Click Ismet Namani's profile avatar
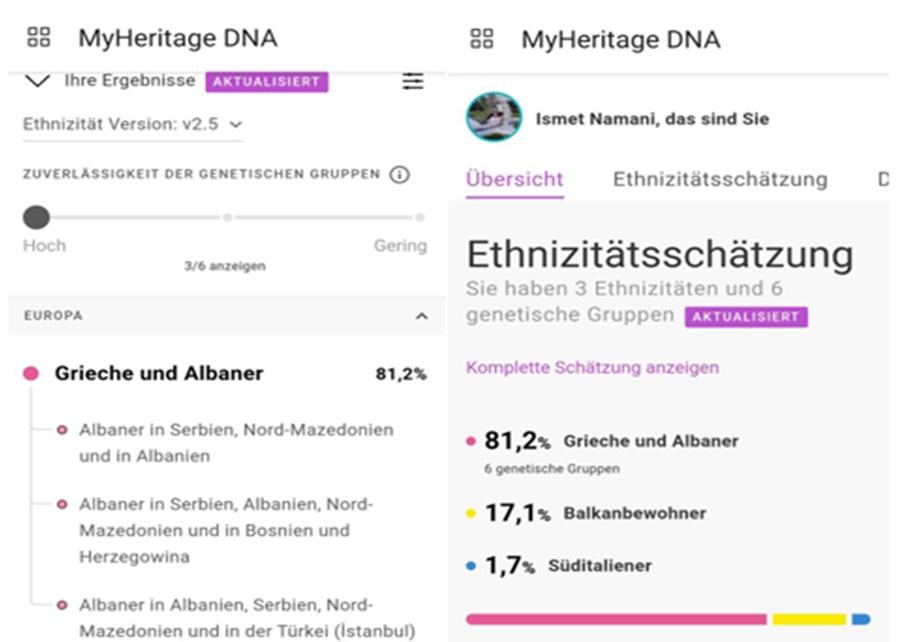The height and width of the screenshot is (642, 900). click(x=494, y=117)
